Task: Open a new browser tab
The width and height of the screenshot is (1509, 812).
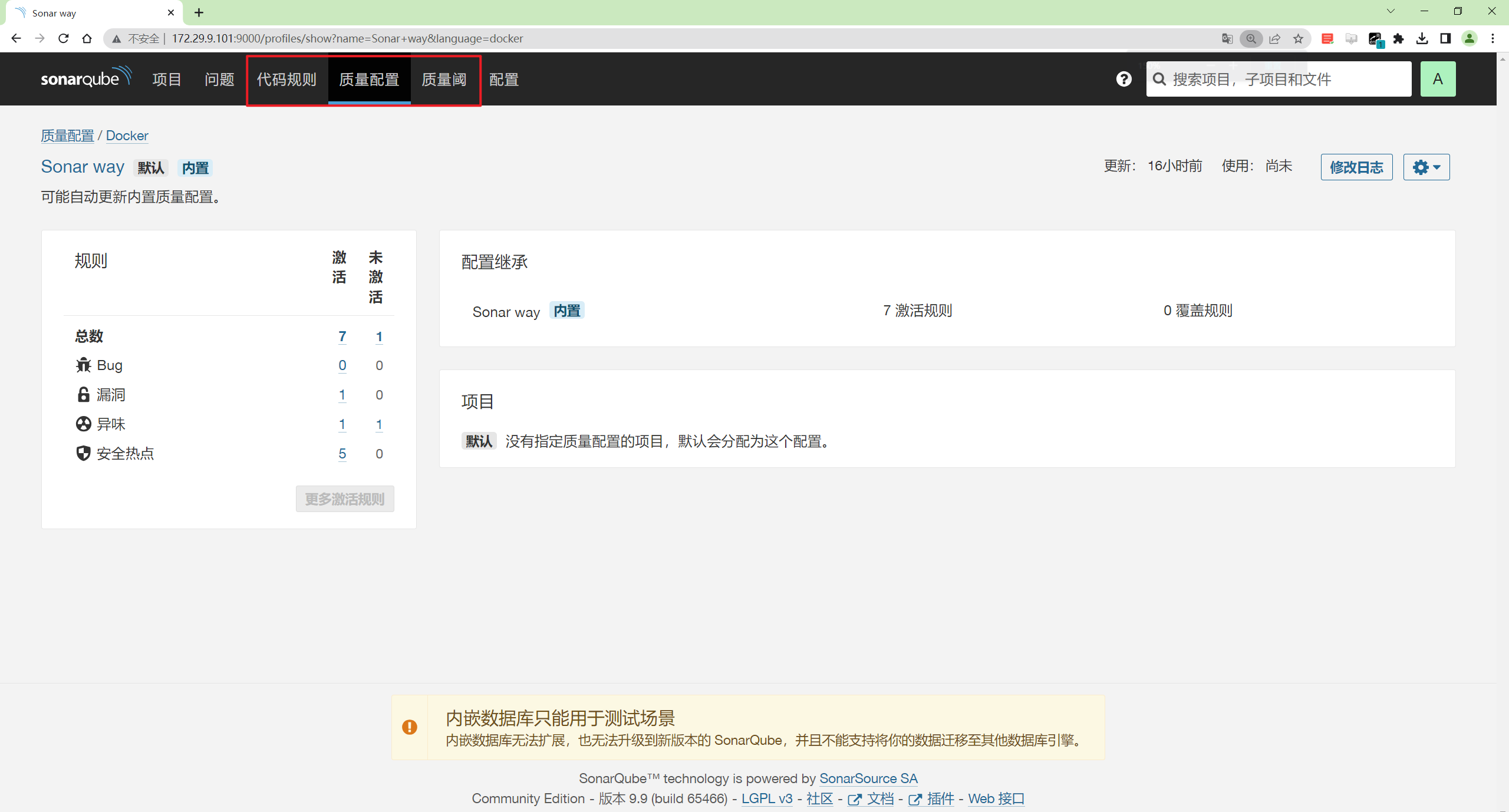Action: click(x=199, y=12)
